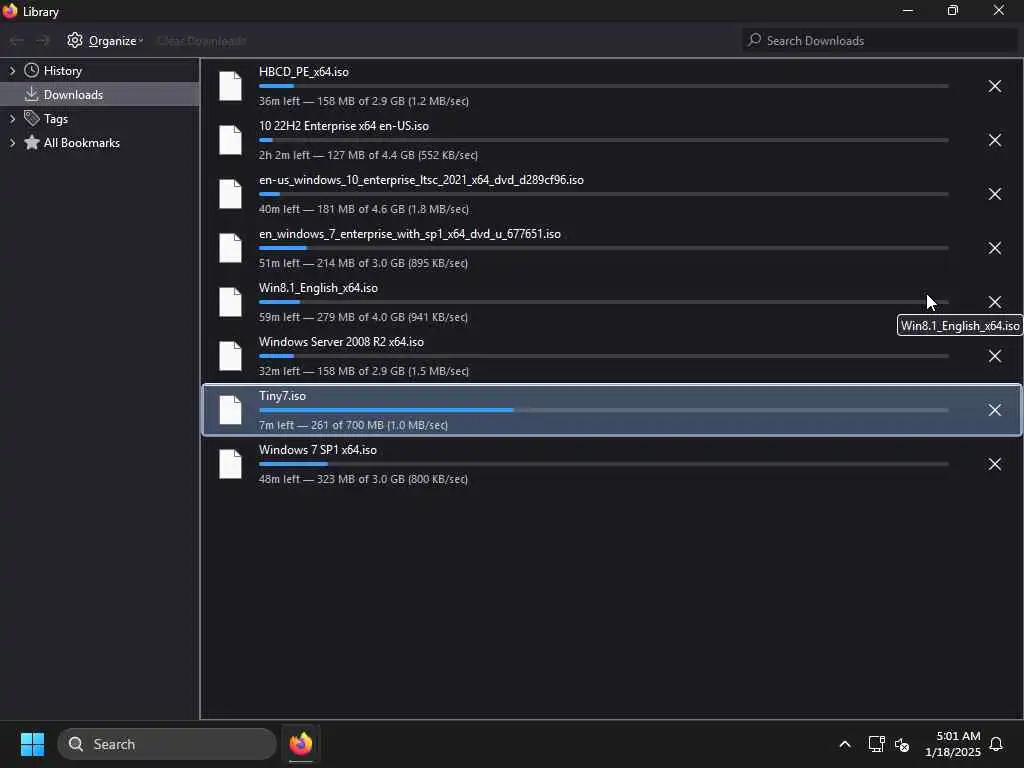This screenshot has height=768, width=1024.
Task: Select All Bookmarks in the sidebar
Action: 82,142
